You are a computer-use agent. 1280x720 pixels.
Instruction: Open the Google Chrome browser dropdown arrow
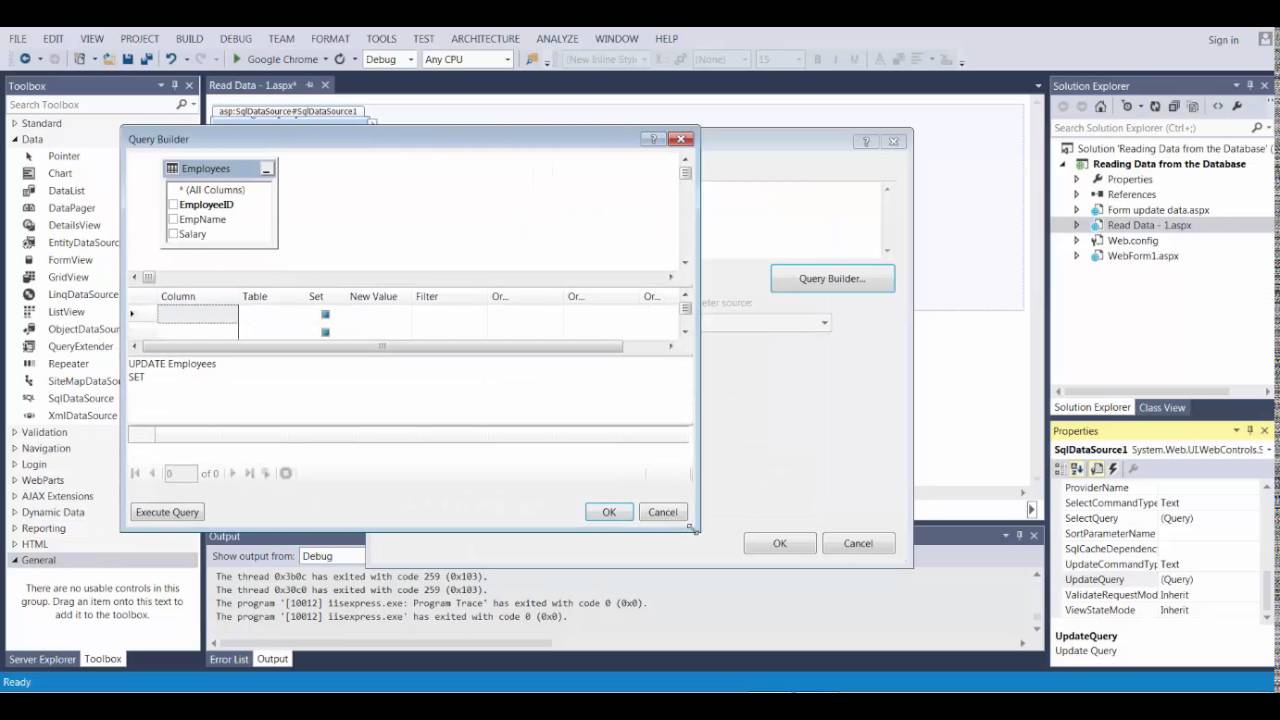(326, 59)
